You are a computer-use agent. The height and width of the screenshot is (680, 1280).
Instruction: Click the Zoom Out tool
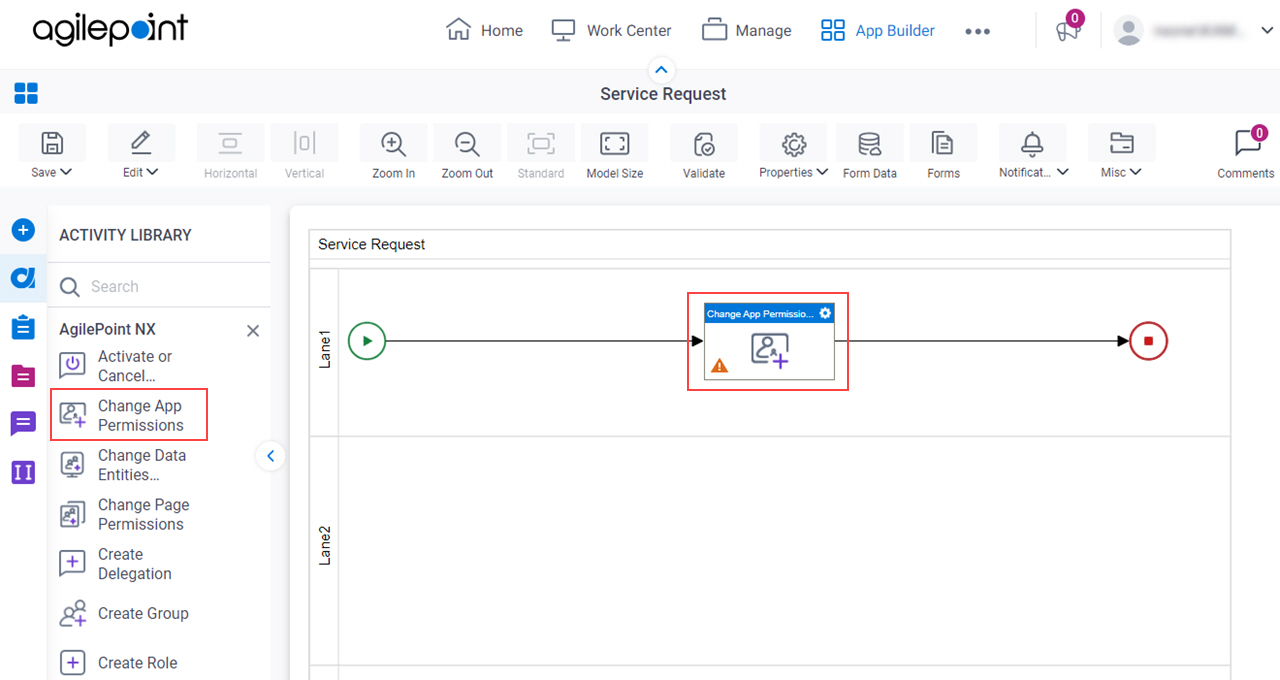(x=467, y=152)
